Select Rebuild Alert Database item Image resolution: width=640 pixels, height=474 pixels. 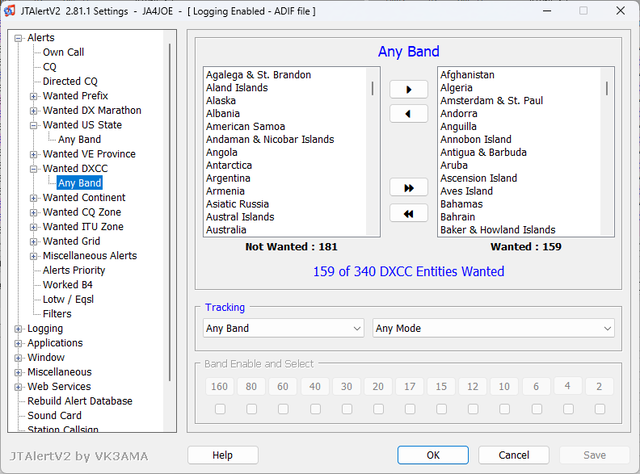pyautogui.click(x=80, y=401)
